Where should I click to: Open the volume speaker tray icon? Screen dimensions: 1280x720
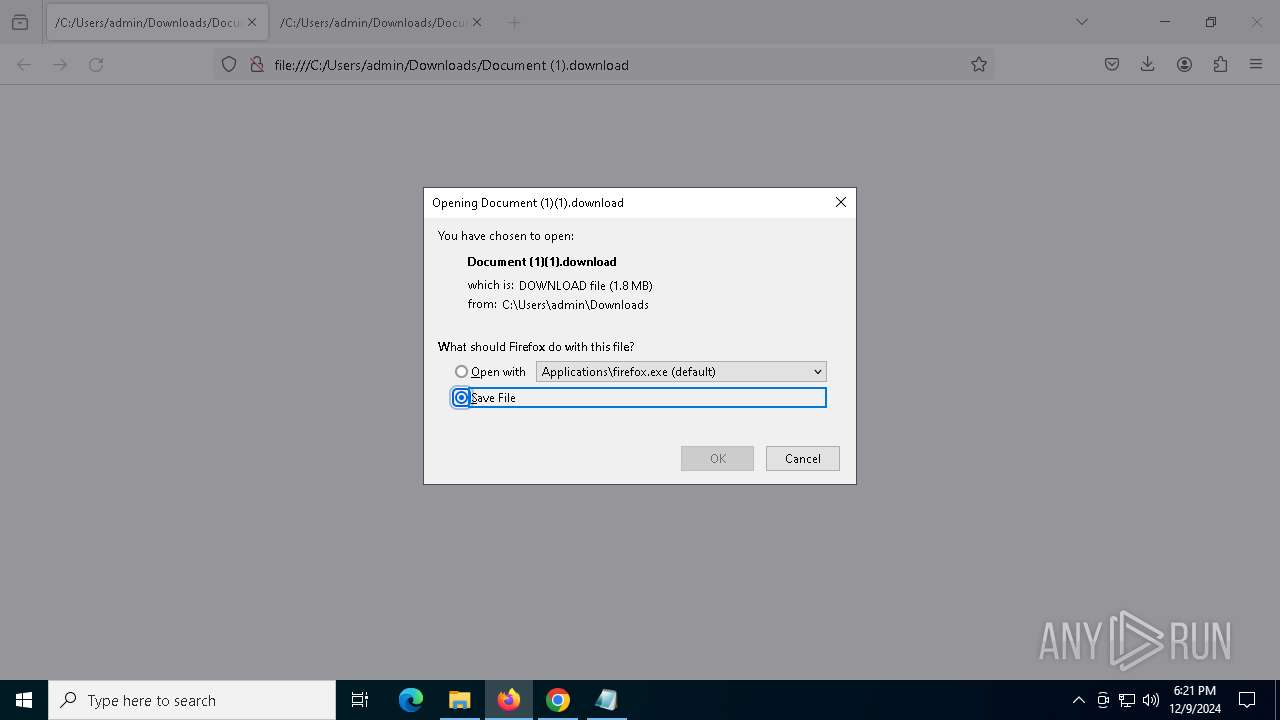[1151, 700]
